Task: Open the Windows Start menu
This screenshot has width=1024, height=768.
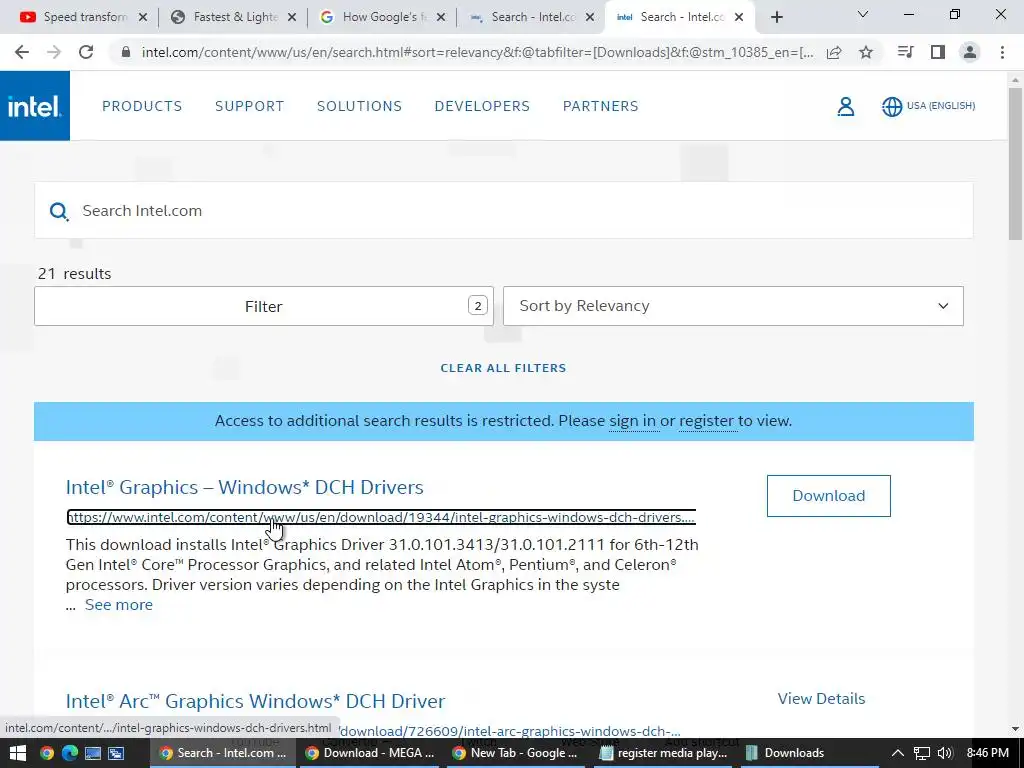Action: point(18,753)
